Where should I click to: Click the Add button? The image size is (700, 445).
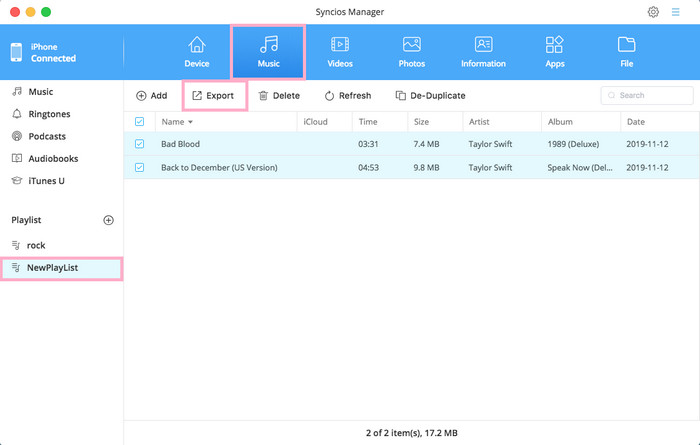point(151,96)
